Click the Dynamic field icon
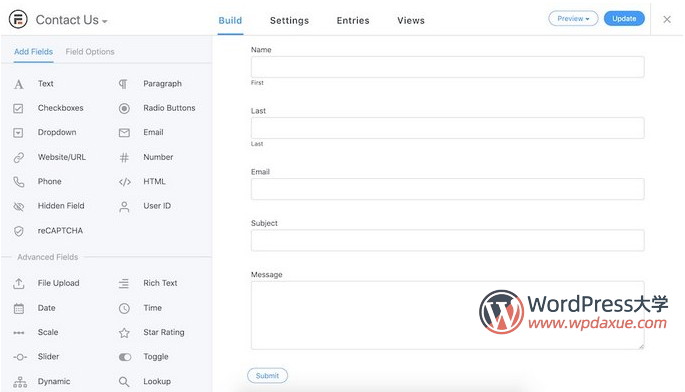 tap(20, 382)
